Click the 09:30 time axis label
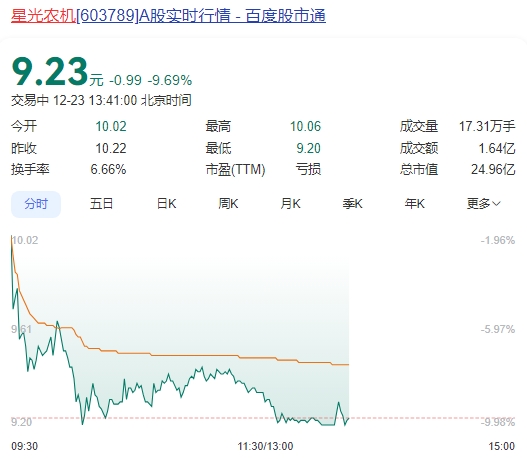This screenshot has height=459, width=527. tap(25, 446)
